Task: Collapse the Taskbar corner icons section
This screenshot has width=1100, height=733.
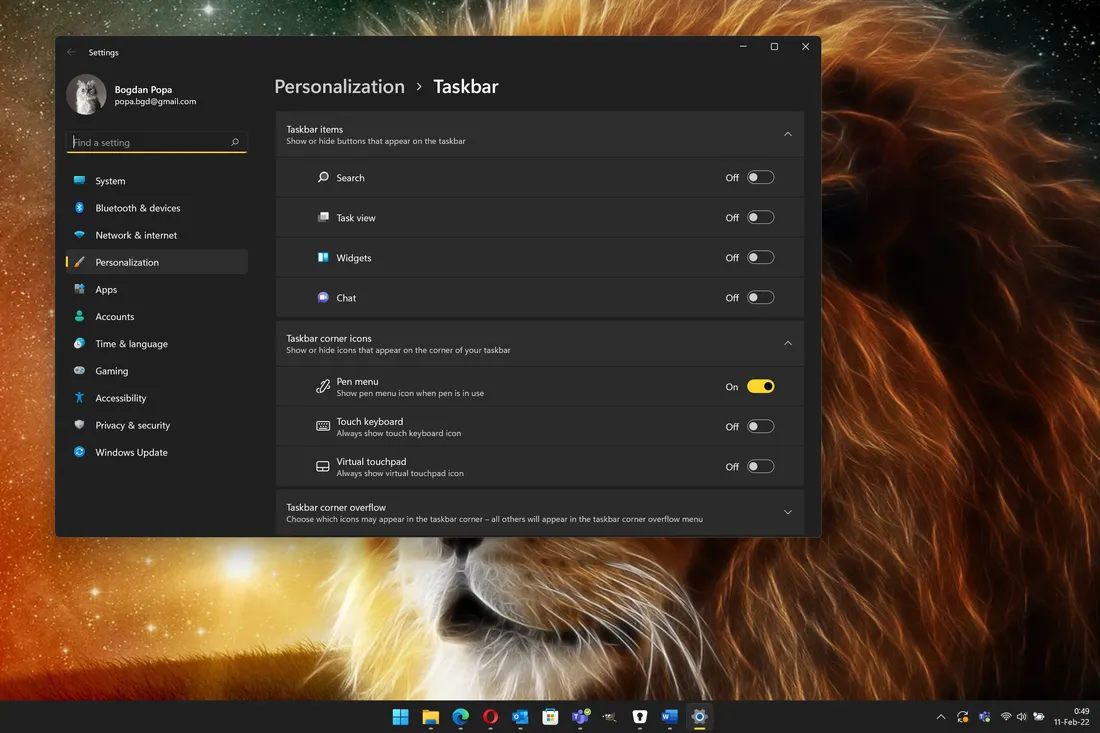Action: point(787,343)
